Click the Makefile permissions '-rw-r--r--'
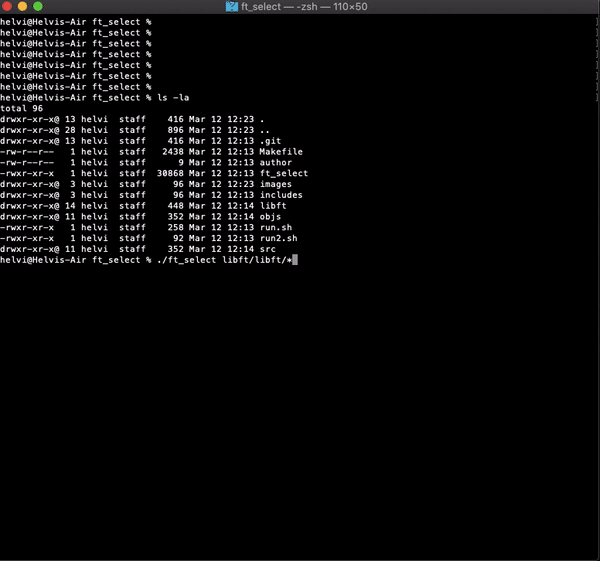 pyautogui.click(x=27, y=152)
